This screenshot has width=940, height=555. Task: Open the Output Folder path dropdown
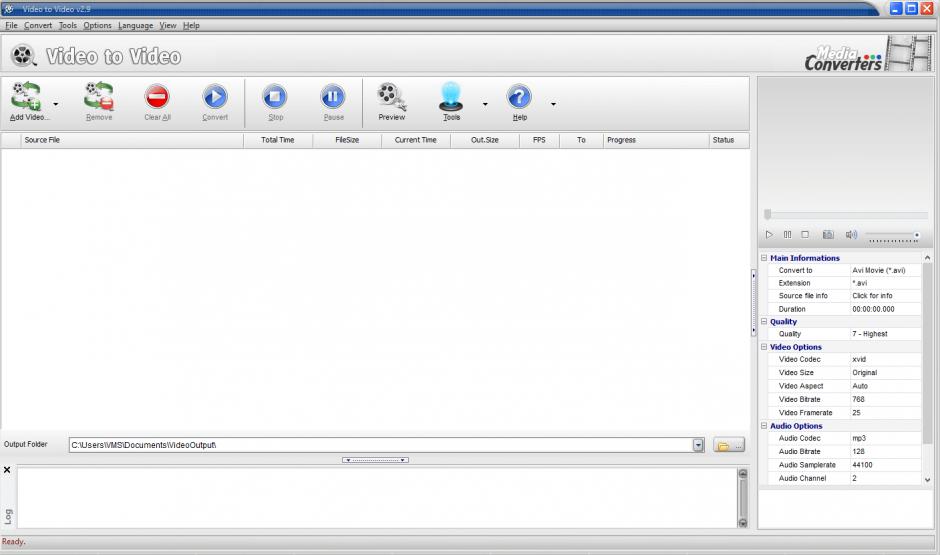point(698,445)
